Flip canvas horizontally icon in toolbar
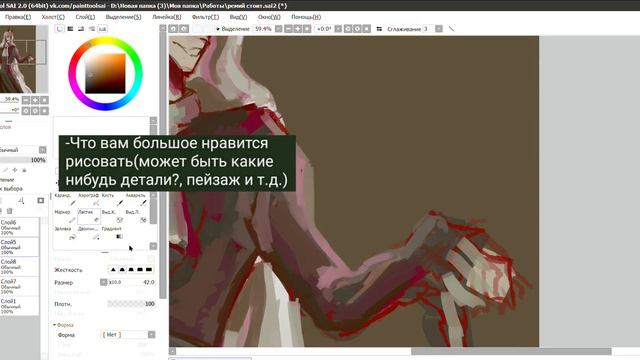This screenshot has width=640, height=360. [x=379, y=29]
